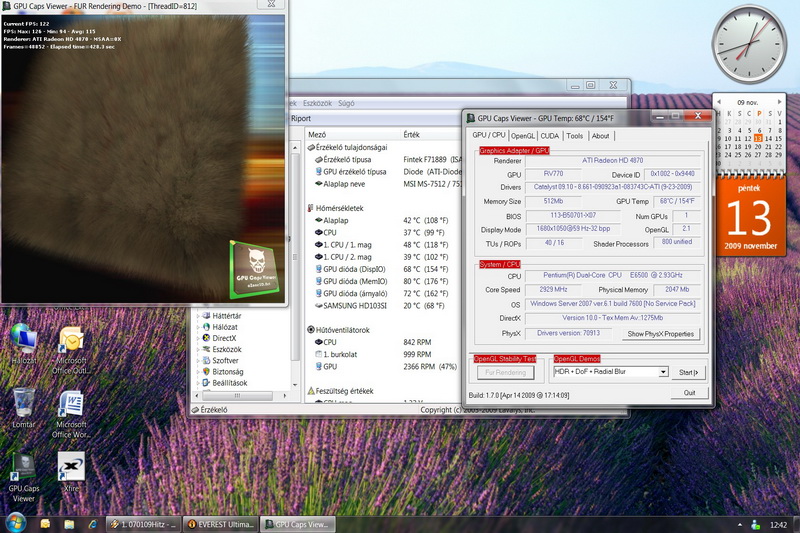Expand the Háttértár node in EVEREST tree

tap(198, 316)
